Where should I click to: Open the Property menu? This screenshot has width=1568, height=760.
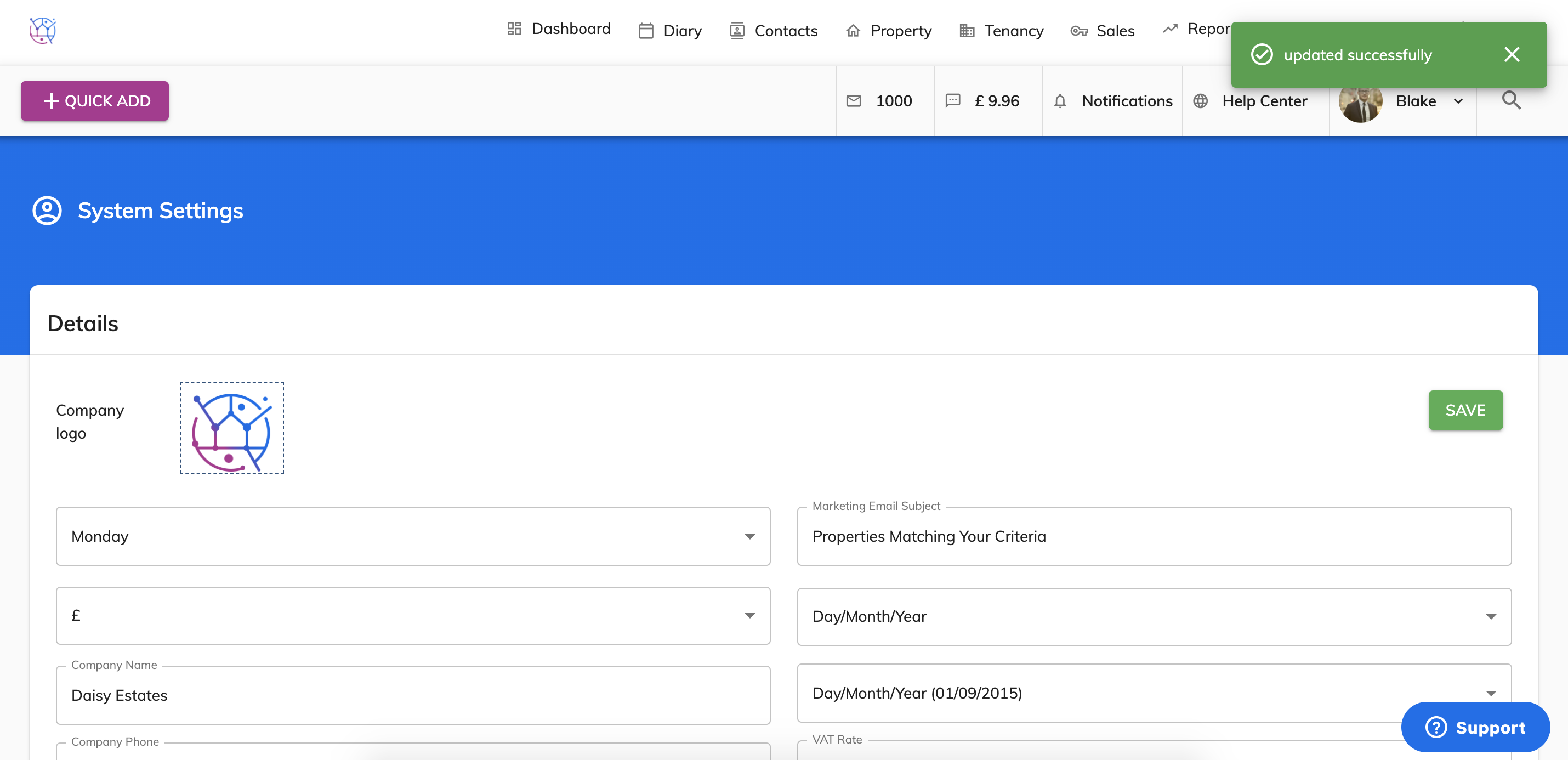click(889, 31)
